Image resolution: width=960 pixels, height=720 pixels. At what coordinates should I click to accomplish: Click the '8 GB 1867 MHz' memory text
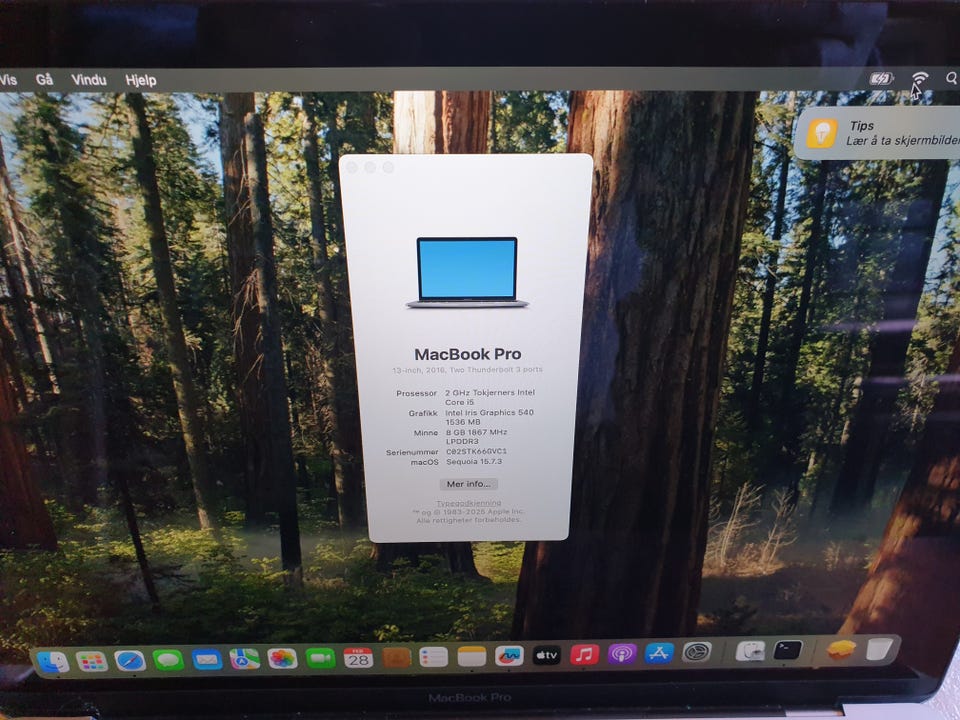click(476, 432)
